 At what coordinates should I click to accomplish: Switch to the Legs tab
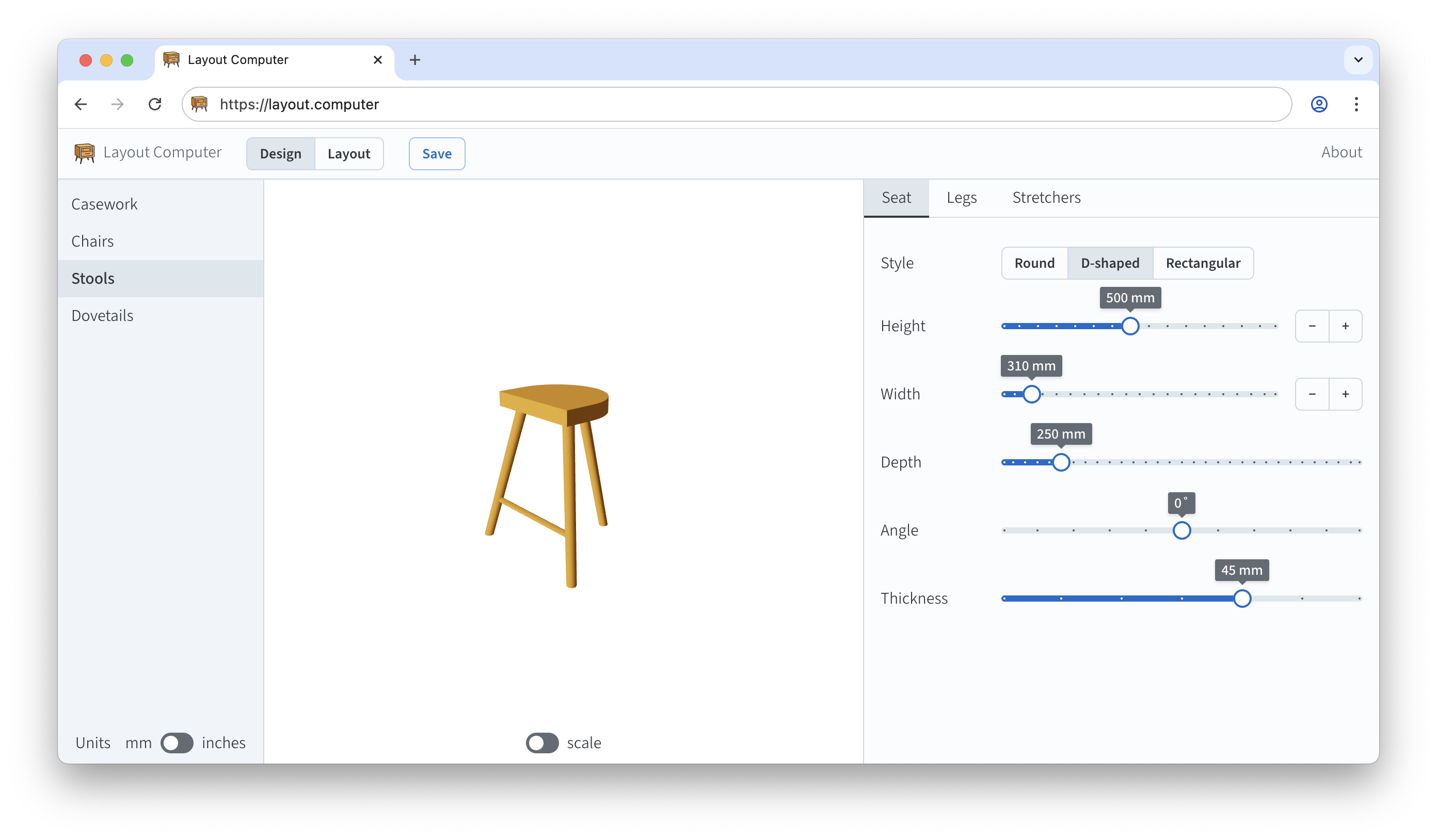pyautogui.click(x=962, y=198)
